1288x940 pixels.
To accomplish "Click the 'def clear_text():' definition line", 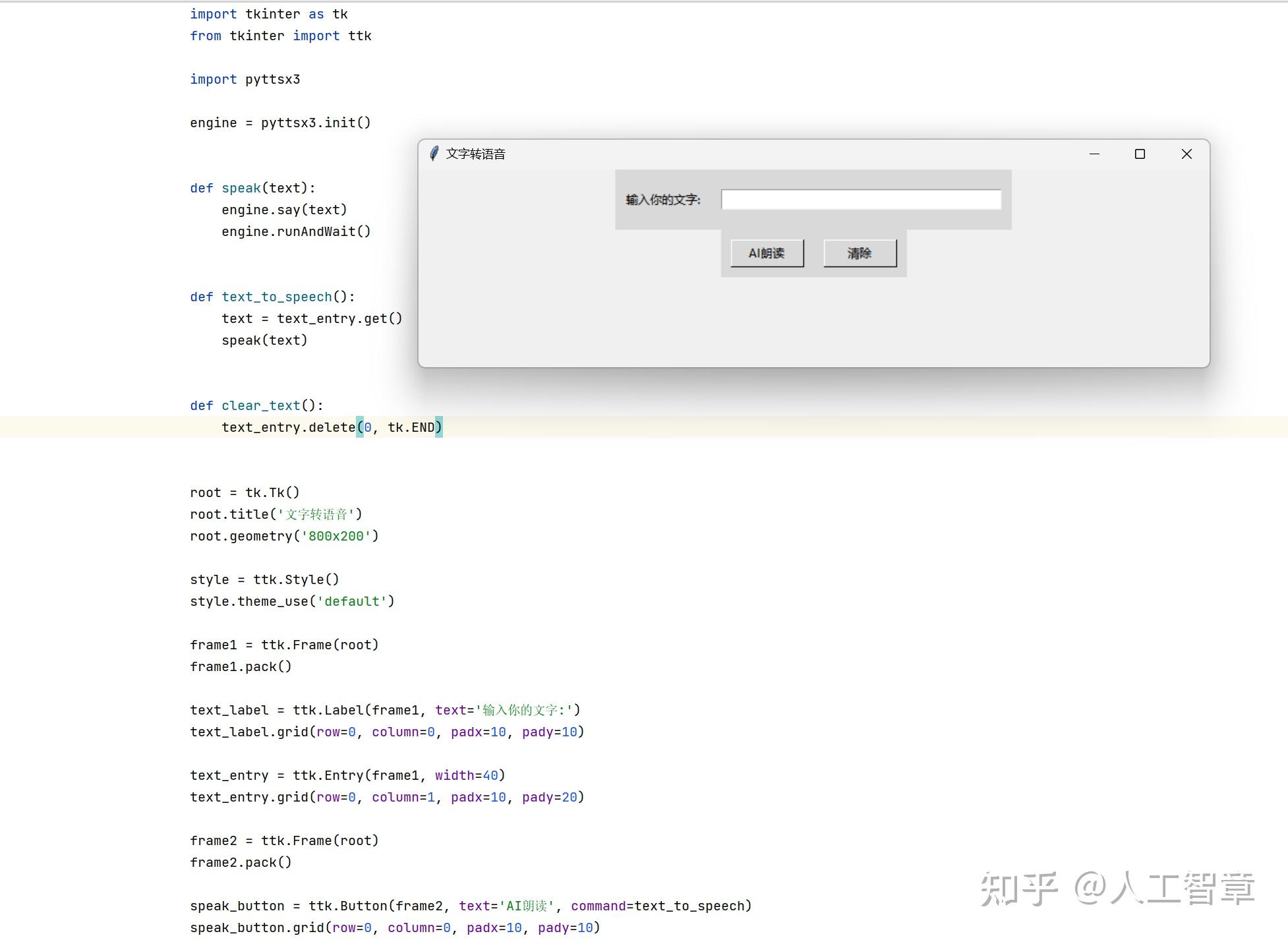I will pyautogui.click(x=256, y=405).
